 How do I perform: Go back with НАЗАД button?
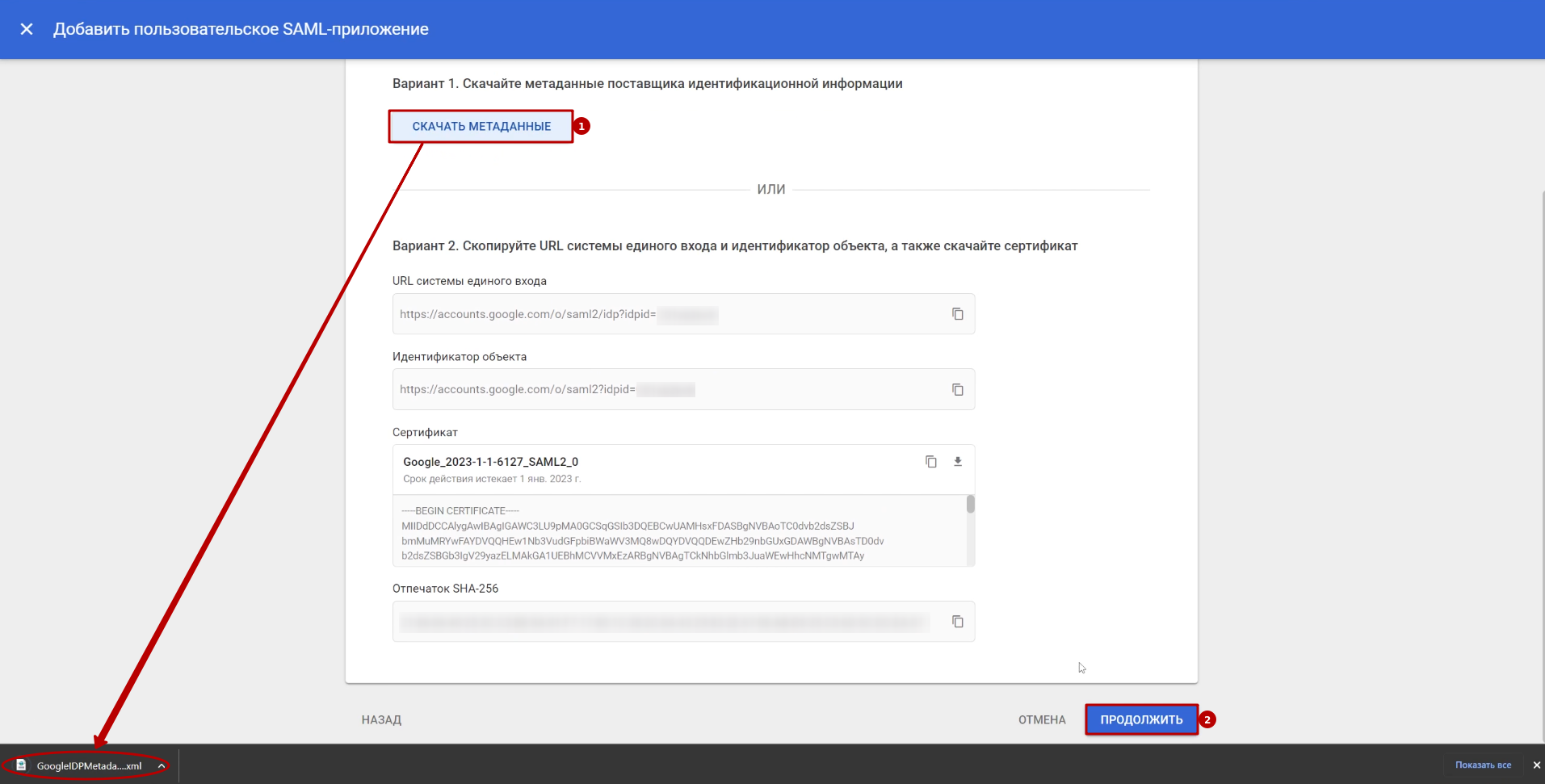(381, 719)
